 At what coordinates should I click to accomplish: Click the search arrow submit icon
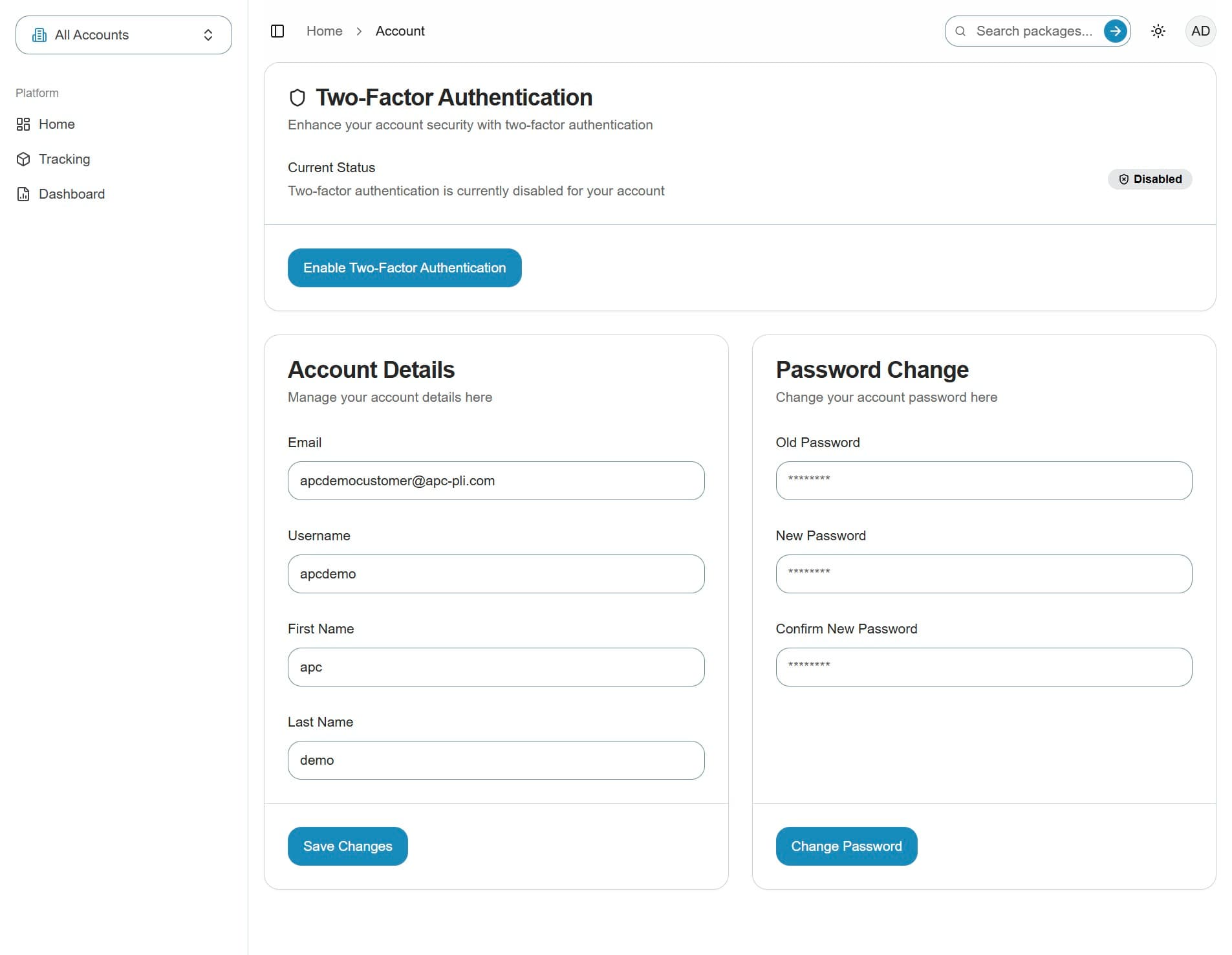pos(1115,31)
